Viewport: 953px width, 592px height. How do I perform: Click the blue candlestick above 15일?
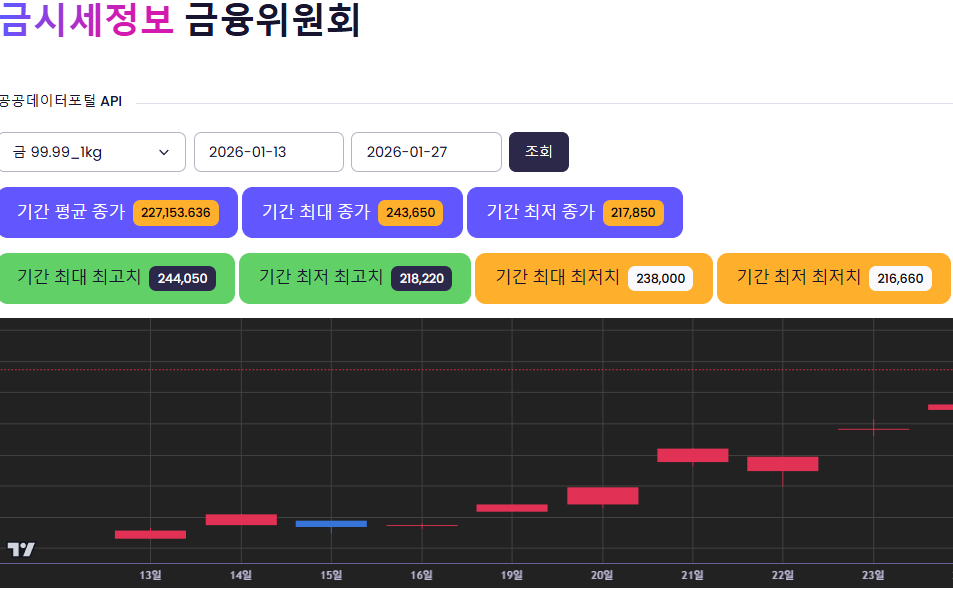(x=331, y=523)
